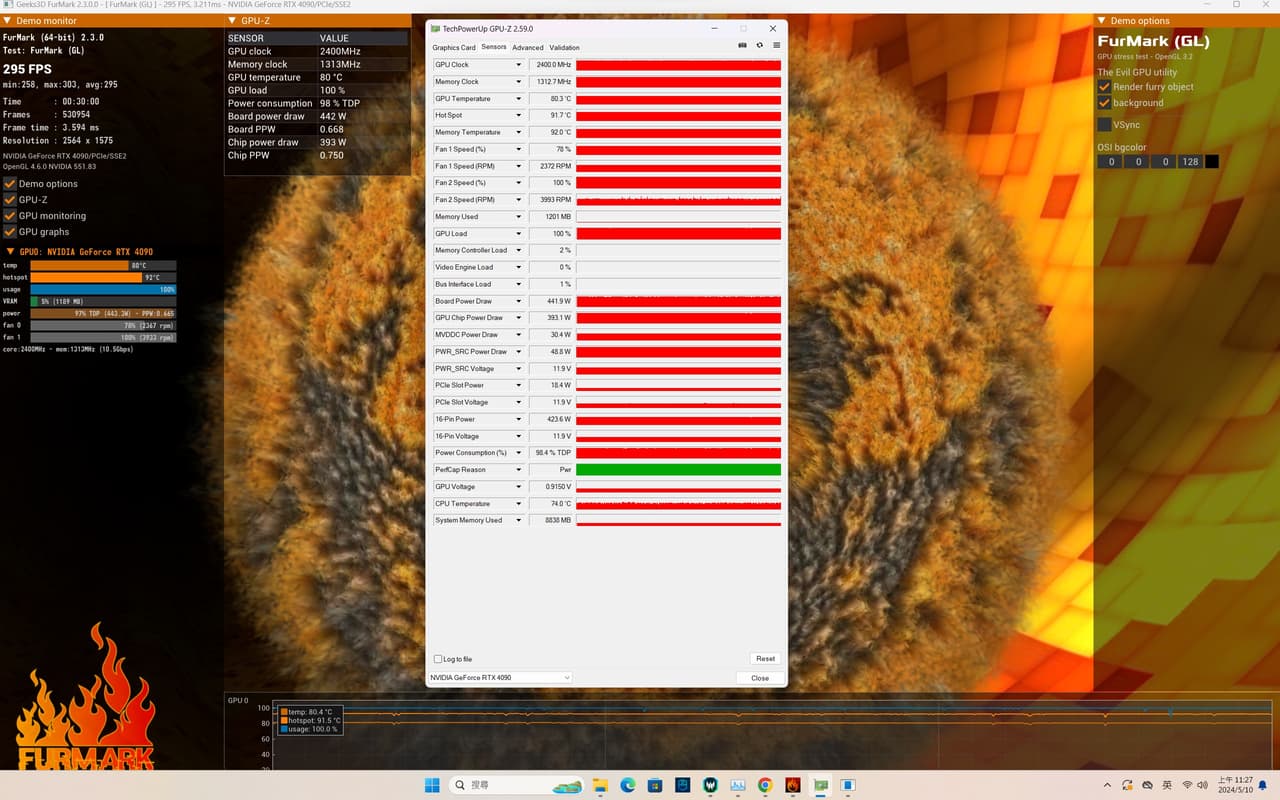Open the Board Power Draw sensor dropdown
This screenshot has width=1280, height=800.
click(x=518, y=301)
